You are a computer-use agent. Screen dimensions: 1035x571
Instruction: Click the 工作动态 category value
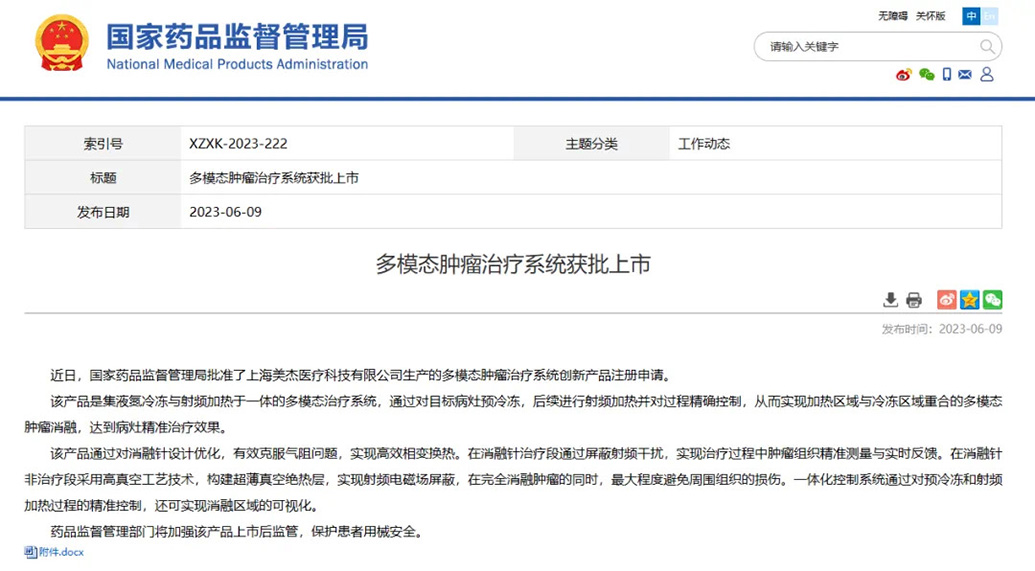[704, 144]
